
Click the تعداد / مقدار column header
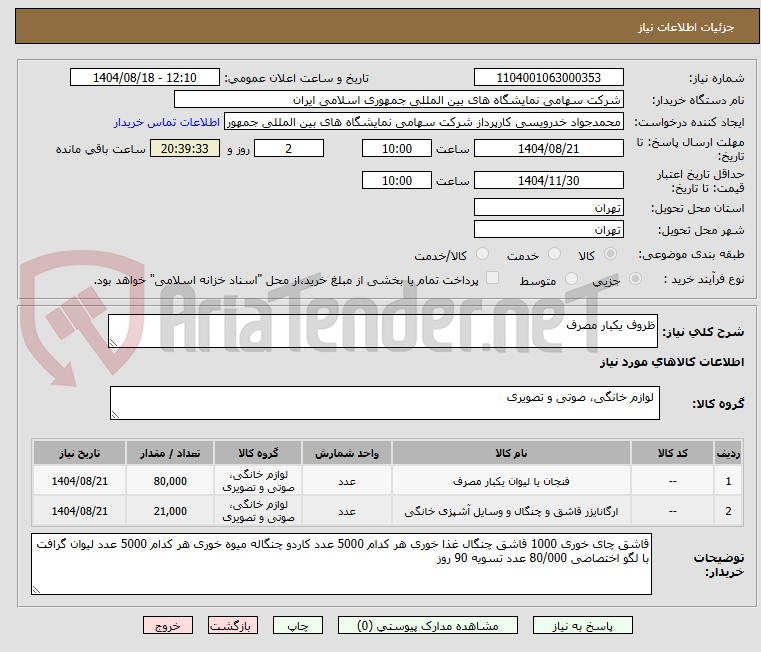[170, 453]
